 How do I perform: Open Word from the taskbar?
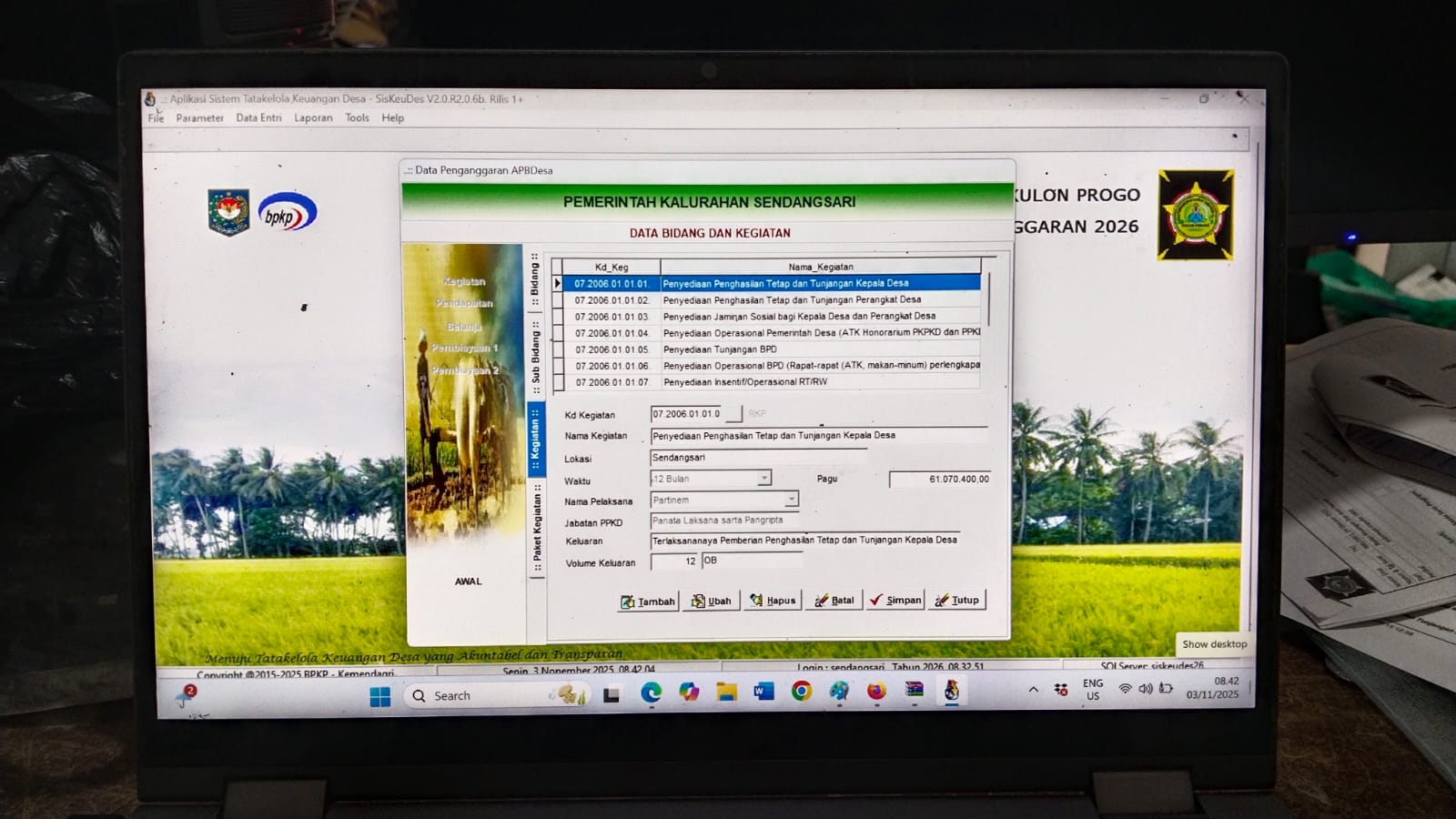pyautogui.click(x=763, y=693)
